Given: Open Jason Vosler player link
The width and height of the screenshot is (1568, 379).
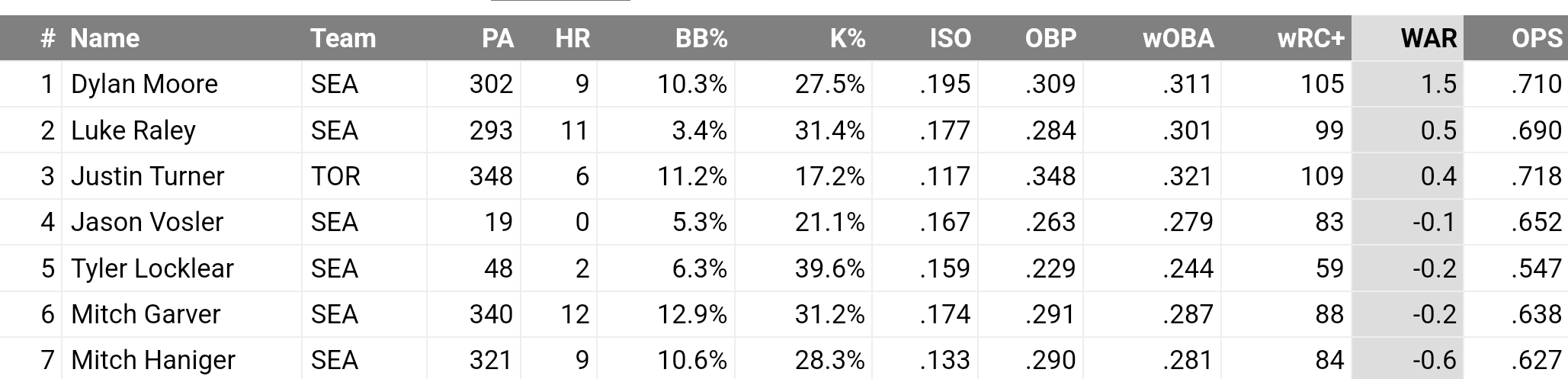Looking at the screenshot, I should (146, 222).
